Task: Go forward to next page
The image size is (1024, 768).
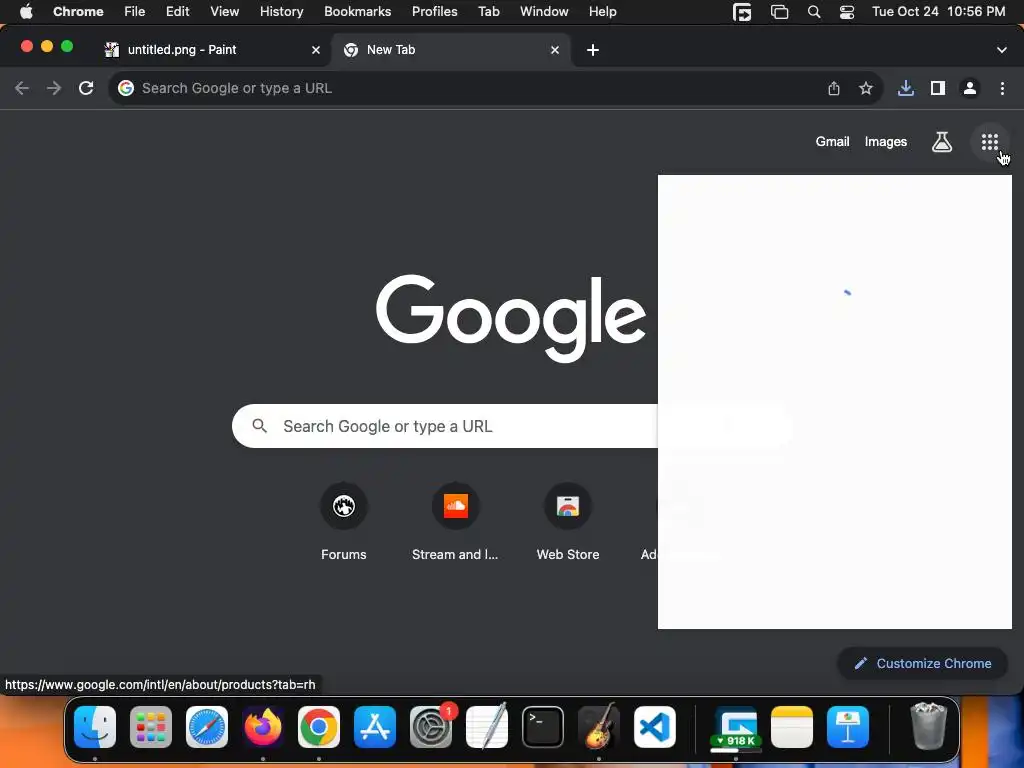Action: click(54, 88)
